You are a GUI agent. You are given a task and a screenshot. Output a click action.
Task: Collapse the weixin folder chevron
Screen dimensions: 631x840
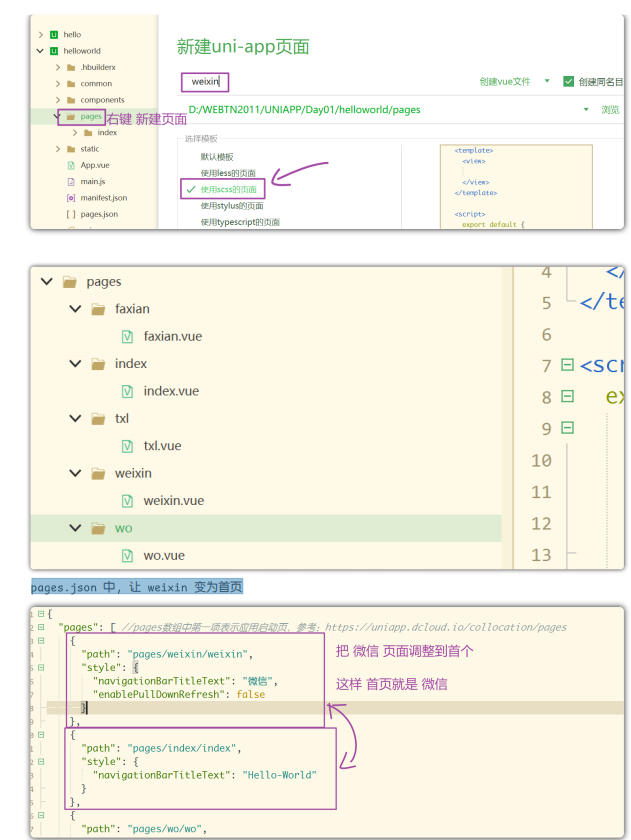pyautogui.click(x=76, y=473)
